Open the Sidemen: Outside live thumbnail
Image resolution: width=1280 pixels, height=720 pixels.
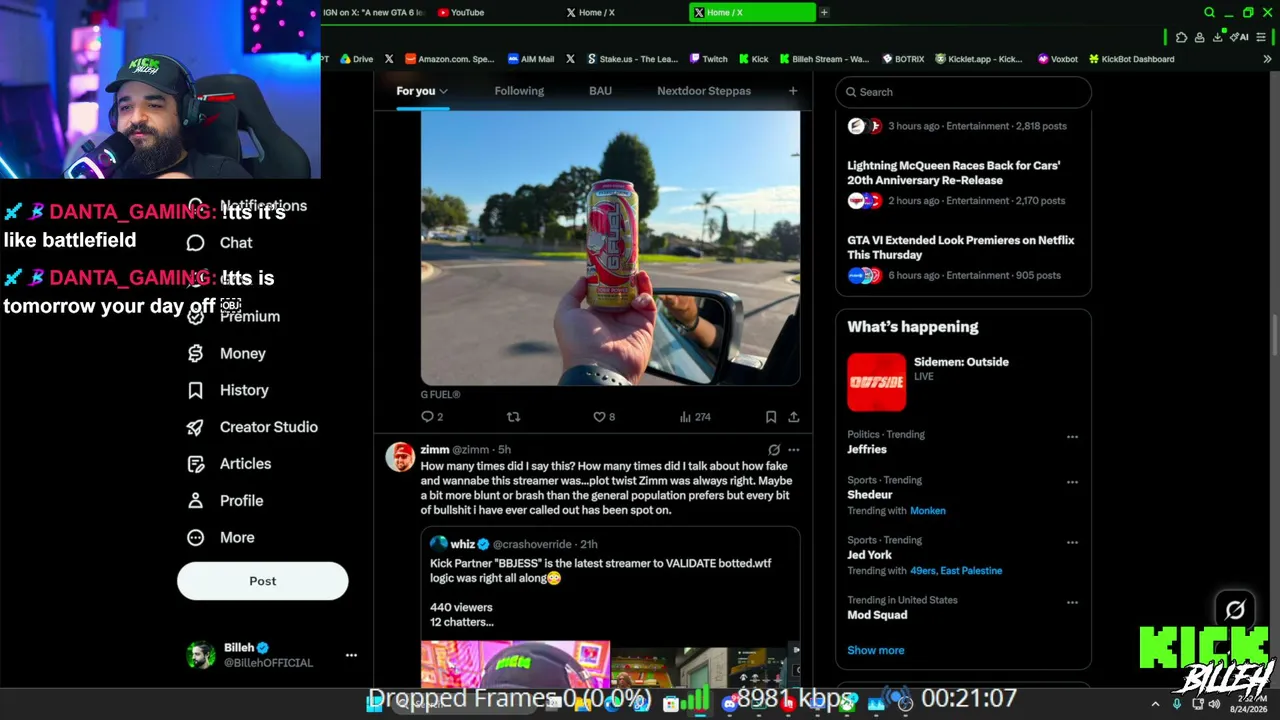click(x=877, y=382)
